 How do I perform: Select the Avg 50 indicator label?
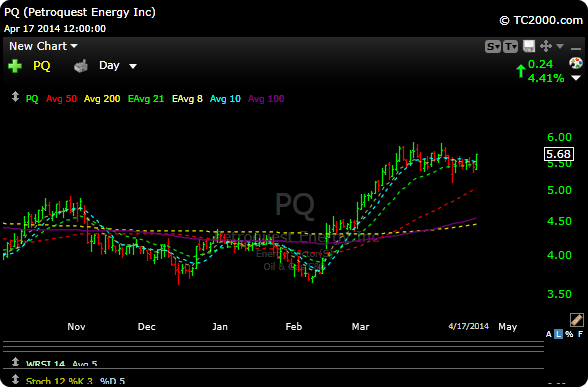tap(62, 99)
